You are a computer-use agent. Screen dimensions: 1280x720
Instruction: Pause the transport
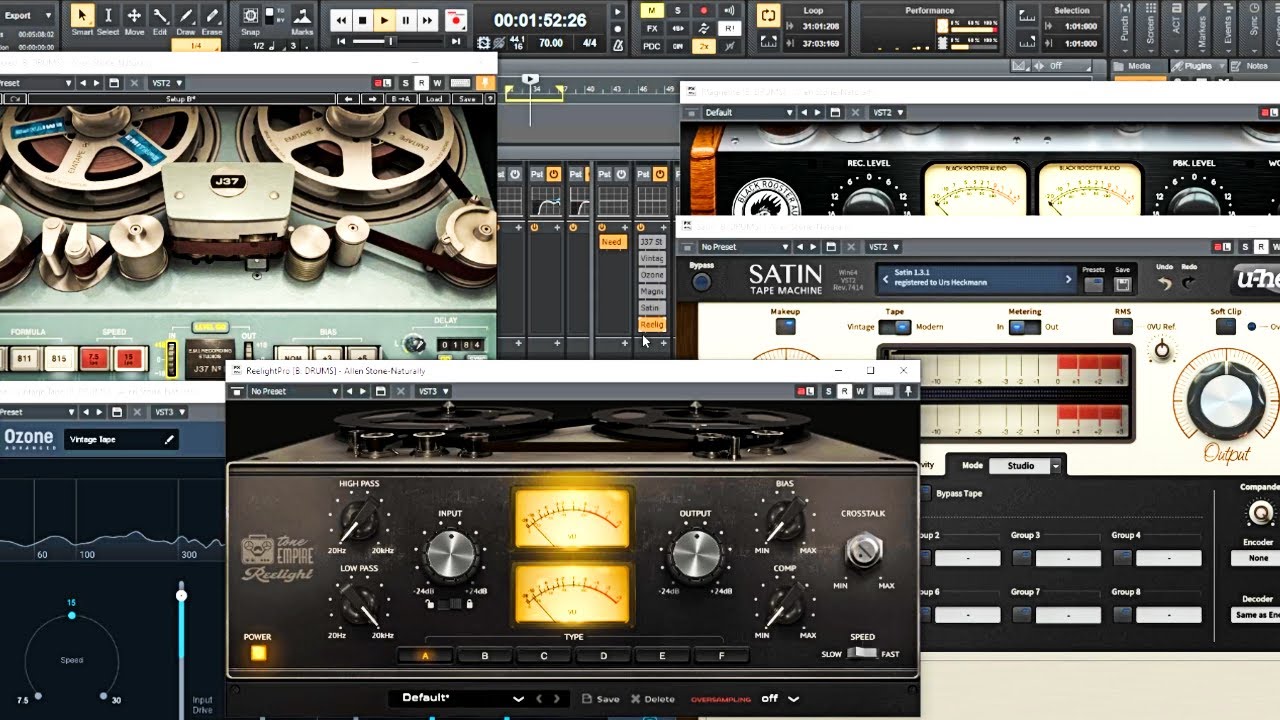coord(406,20)
